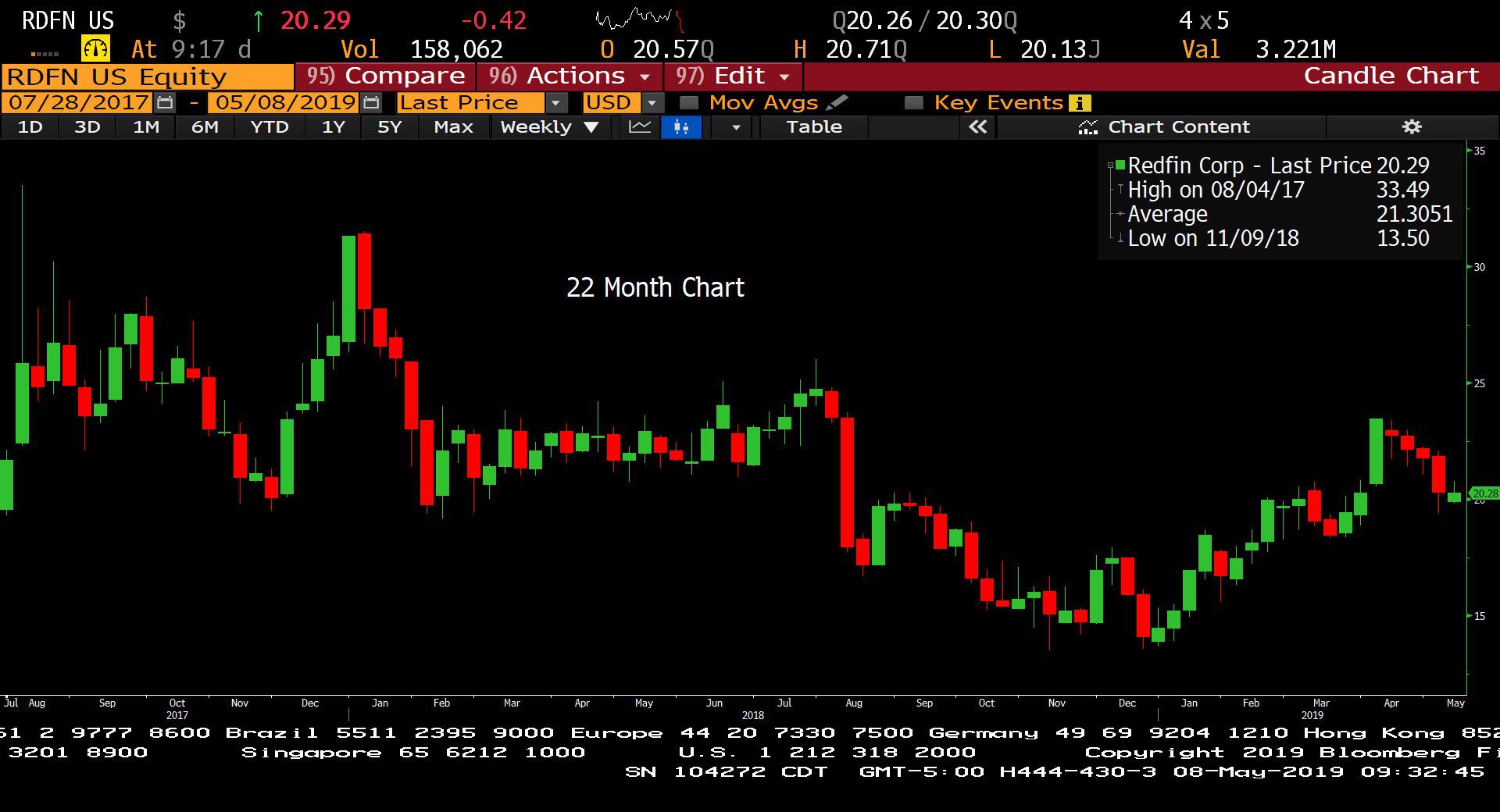1500x812 pixels.
Task: Click the bid/ask quote Q20.26 / 20.30Q
Action: (x=925, y=20)
